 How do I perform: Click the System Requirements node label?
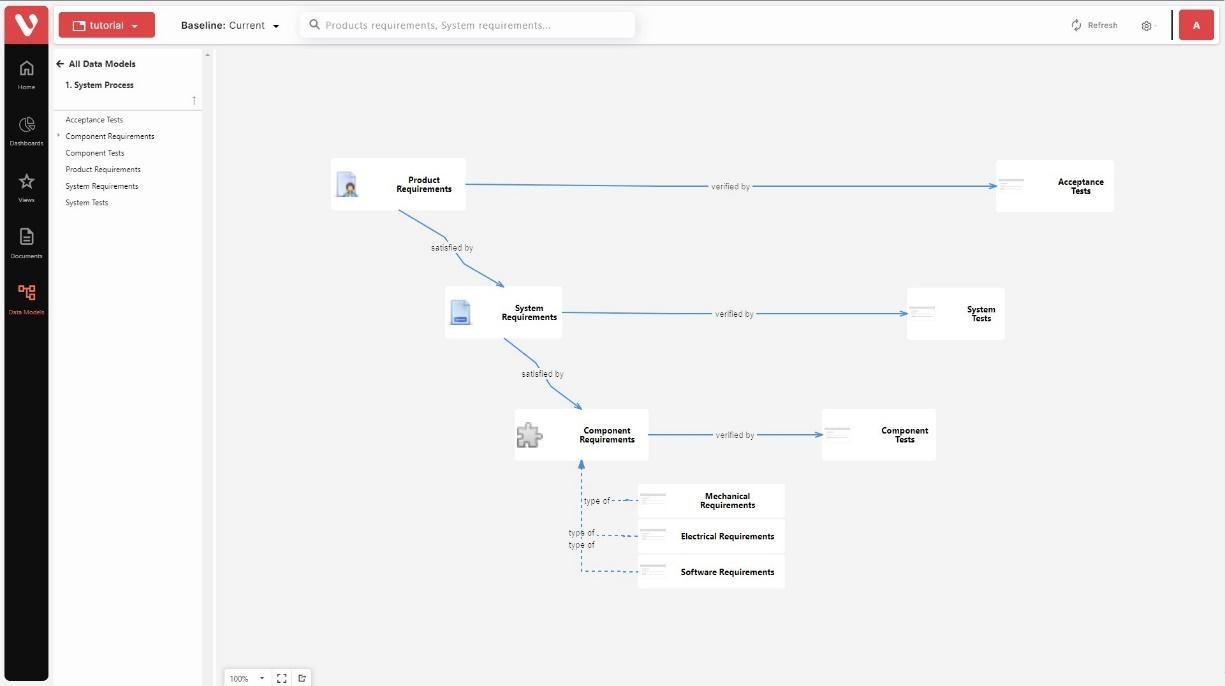pos(529,313)
